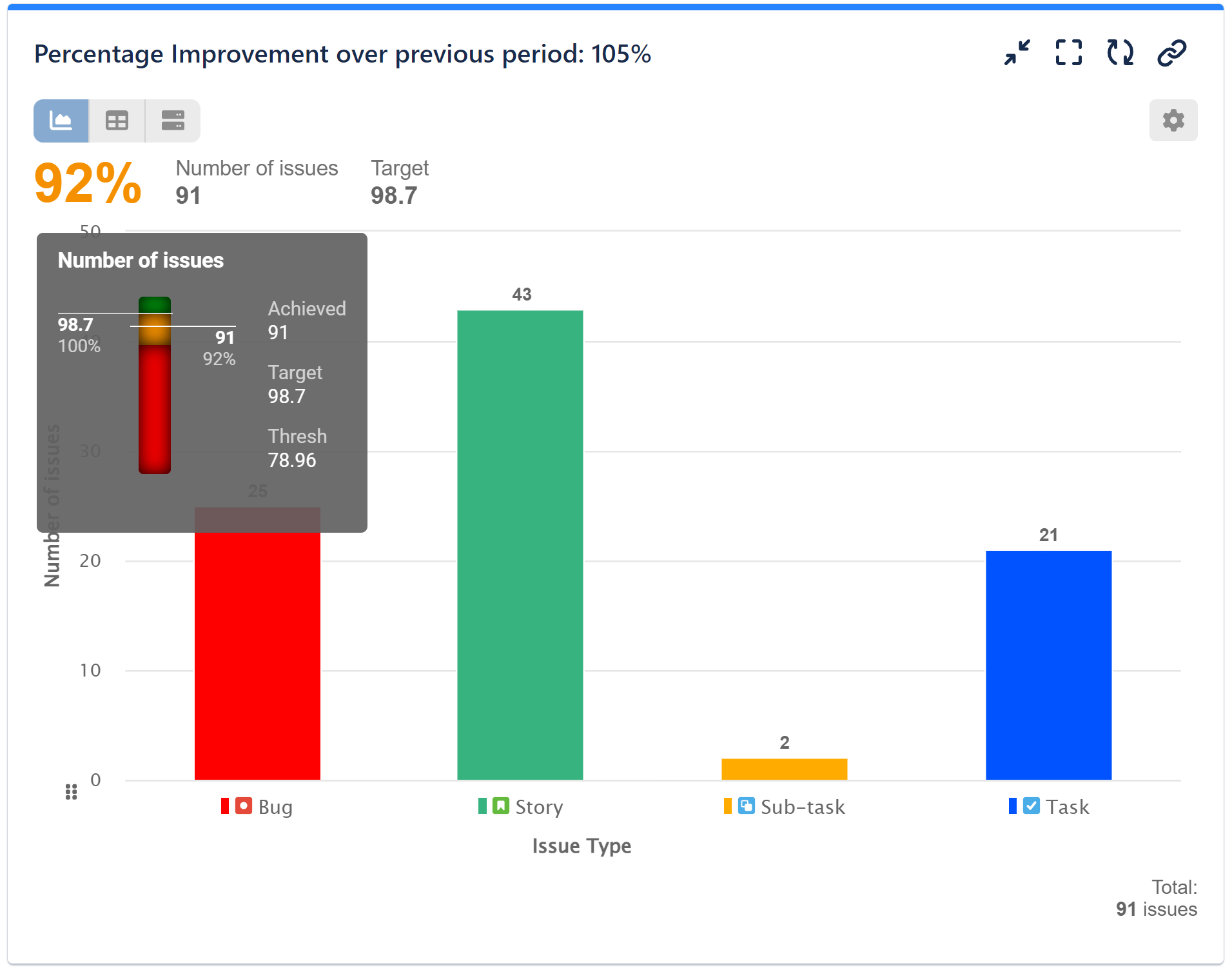This screenshot has width=1232, height=970.
Task: Click the Sub-task issue type icon
Action: (745, 806)
